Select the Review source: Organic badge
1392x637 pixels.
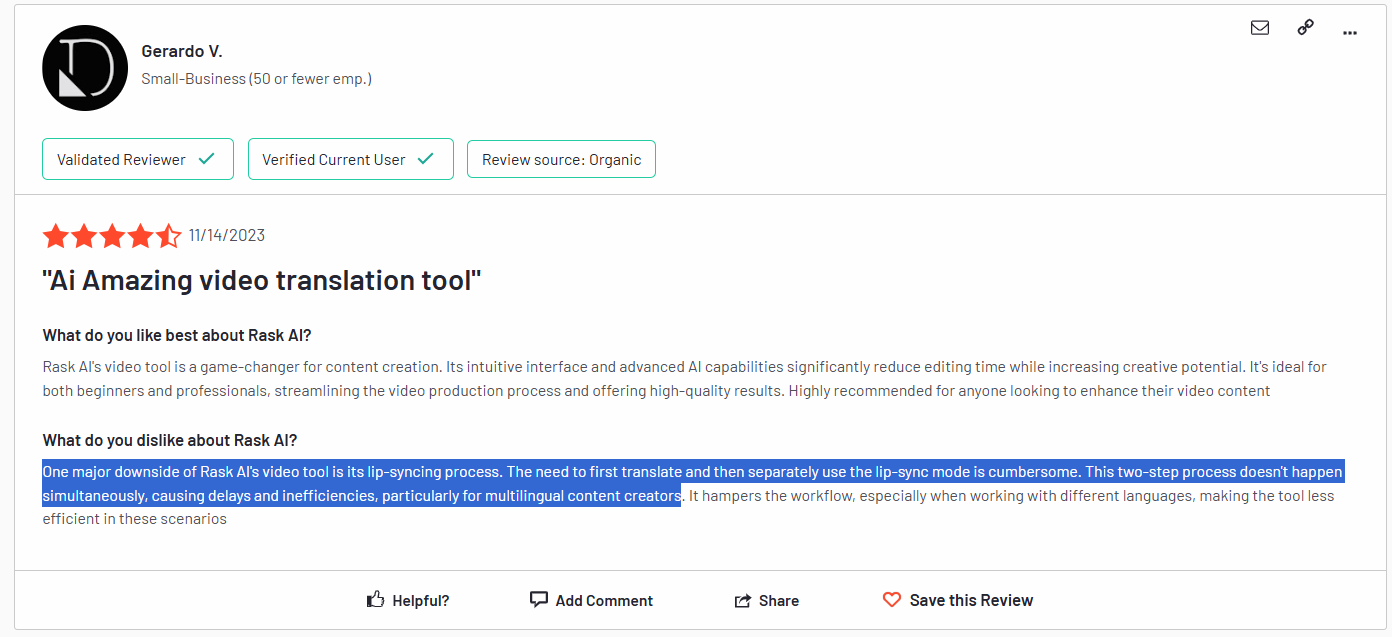561,159
